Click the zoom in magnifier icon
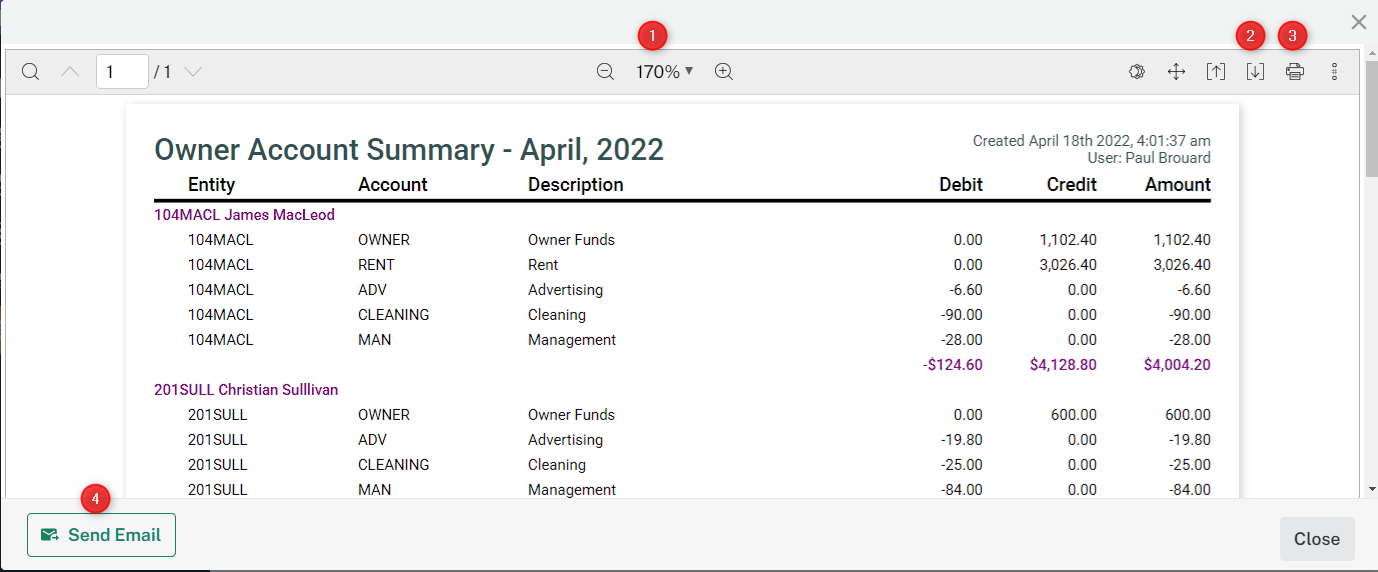Image resolution: width=1378 pixels, height=572 pixels. click(724, 72)
